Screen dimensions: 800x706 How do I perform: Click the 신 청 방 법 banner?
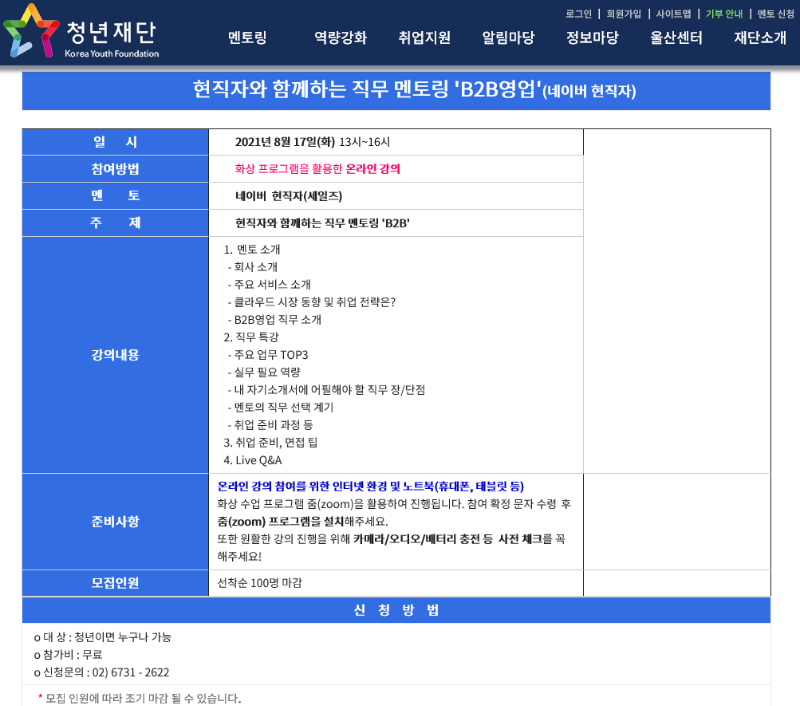pos(396,610)
